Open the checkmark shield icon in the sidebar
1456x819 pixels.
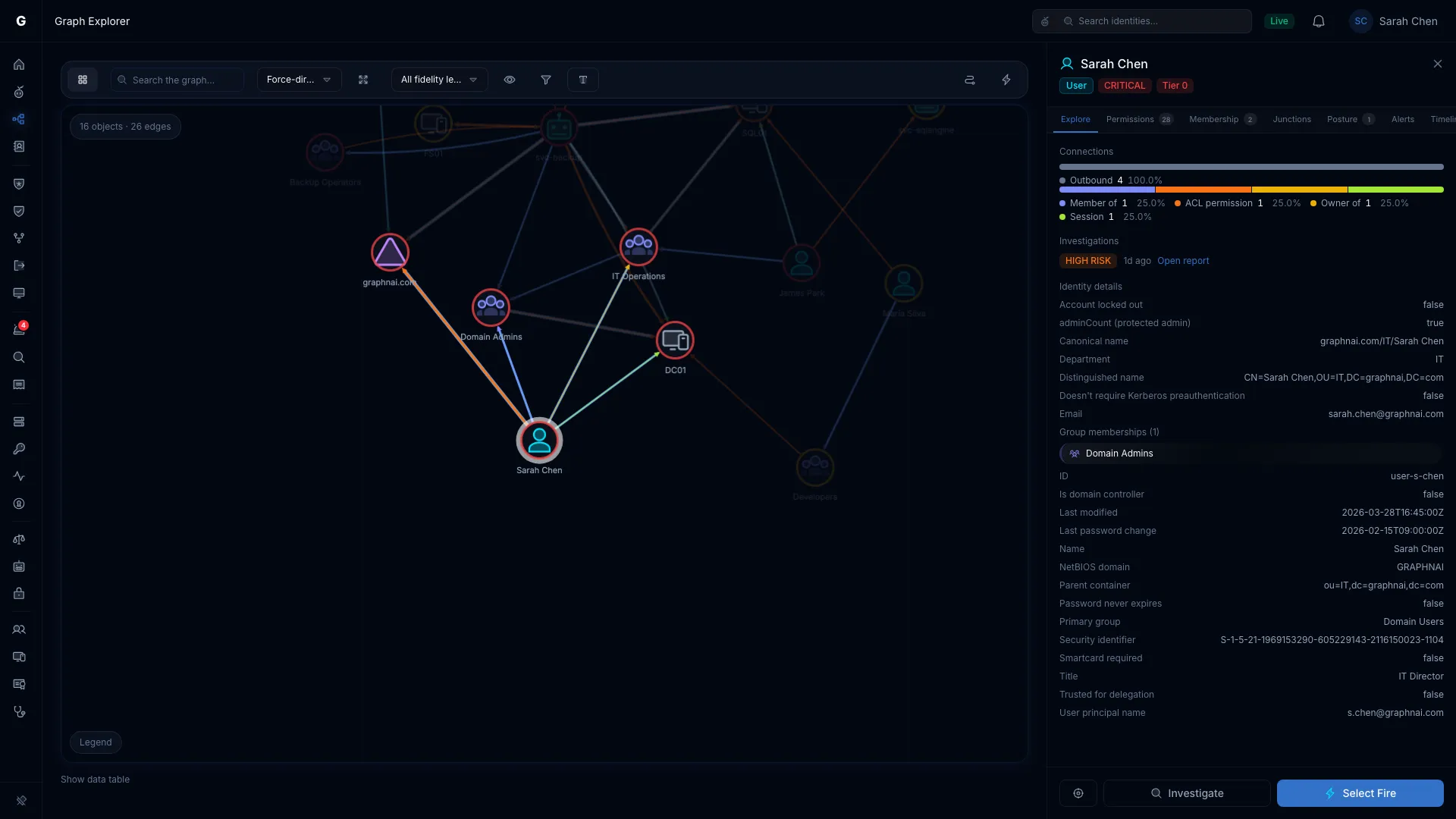coord(19,211)
